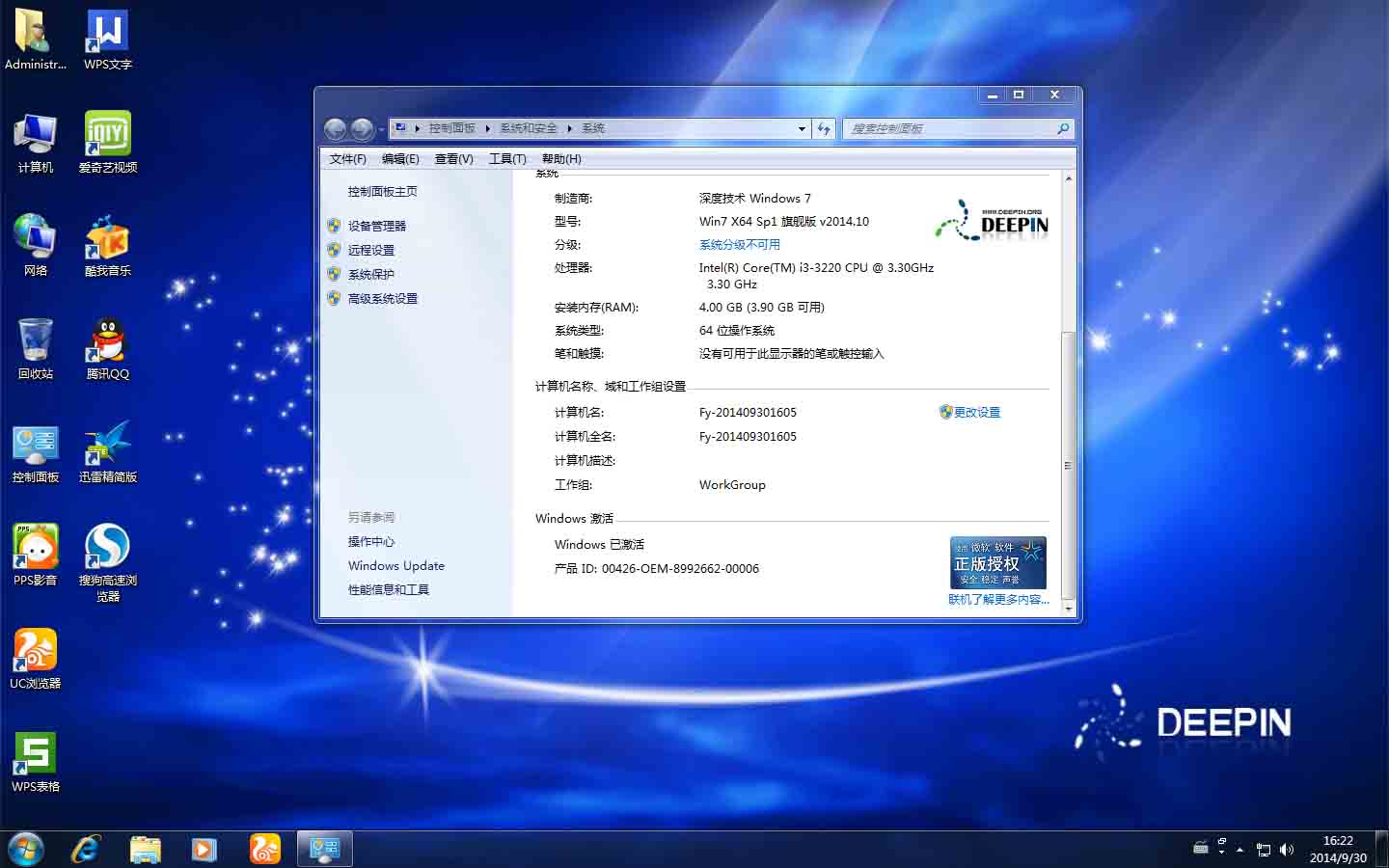Open the Windows Start menu orb
This screenshot has width=1389, height=868.
(x=26, y=849)
